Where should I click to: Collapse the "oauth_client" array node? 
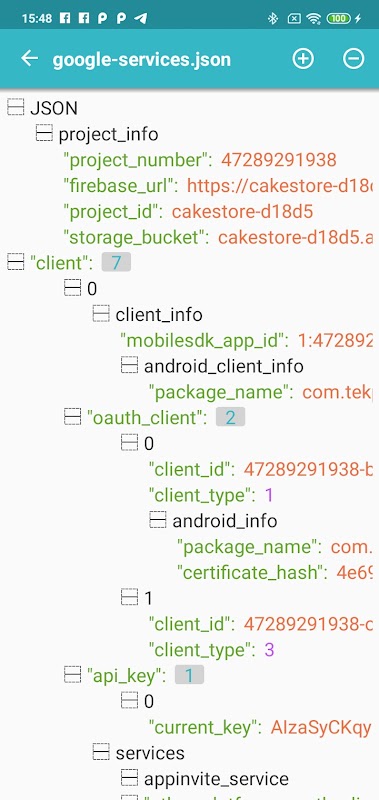(72, 418)
